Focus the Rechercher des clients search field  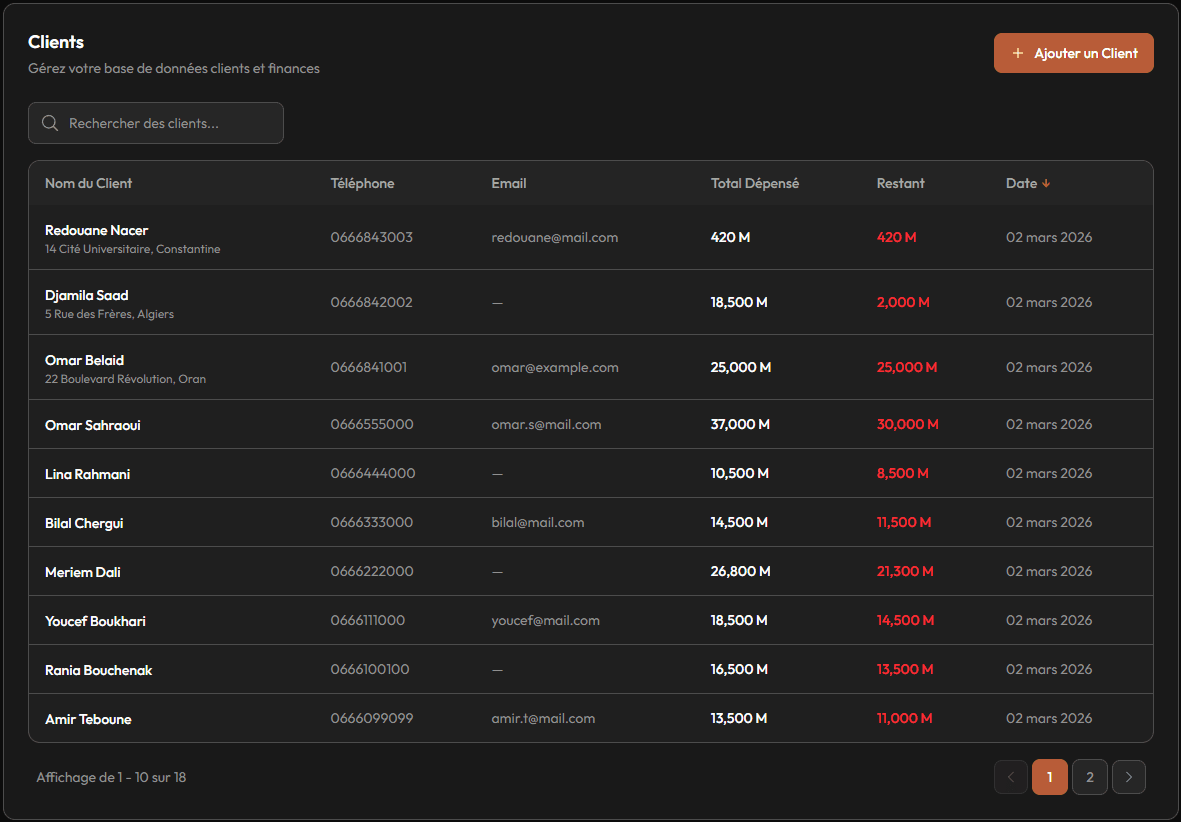click(170, 124)
